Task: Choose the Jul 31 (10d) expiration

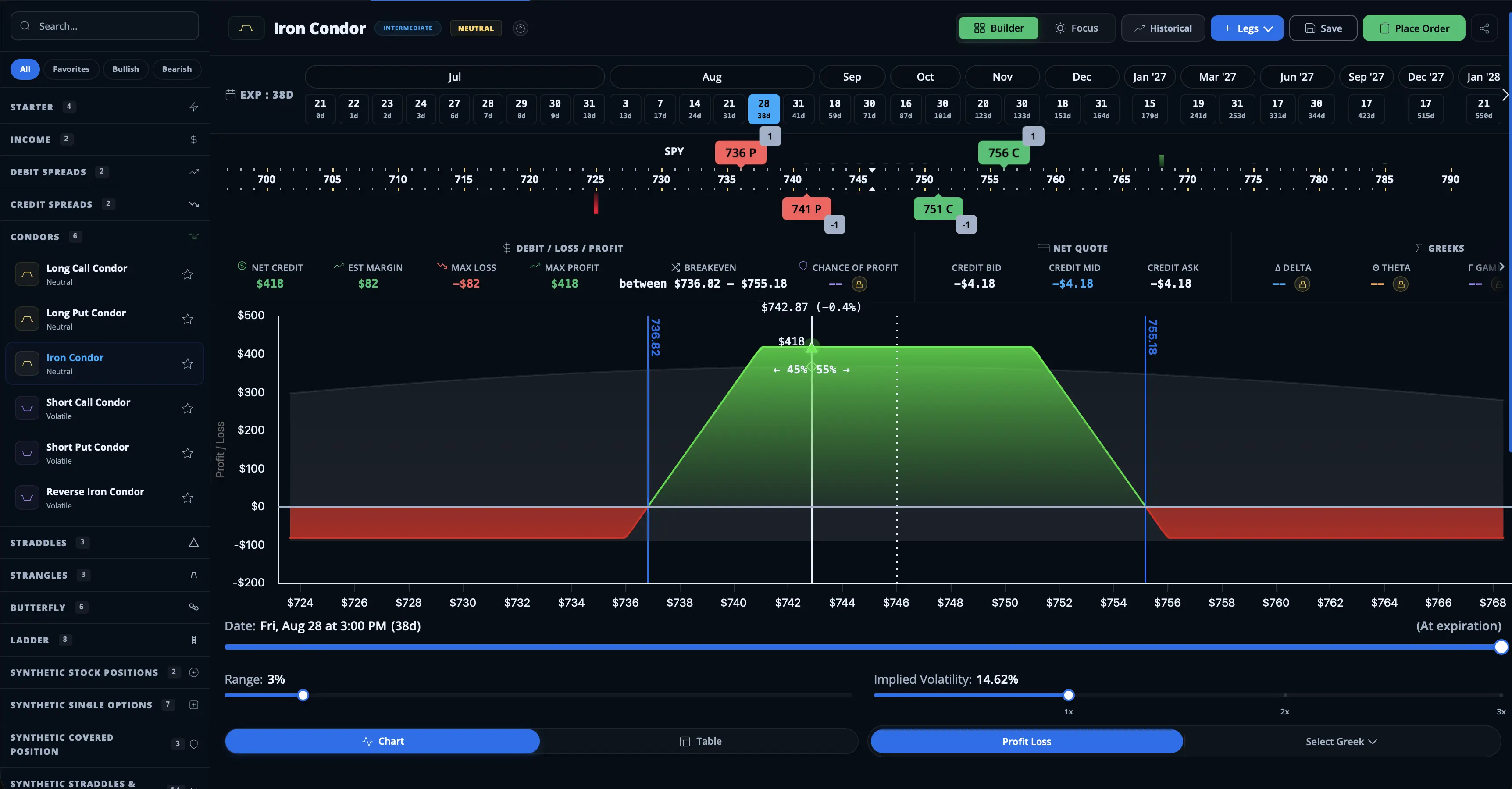Action: click(589, 109)
